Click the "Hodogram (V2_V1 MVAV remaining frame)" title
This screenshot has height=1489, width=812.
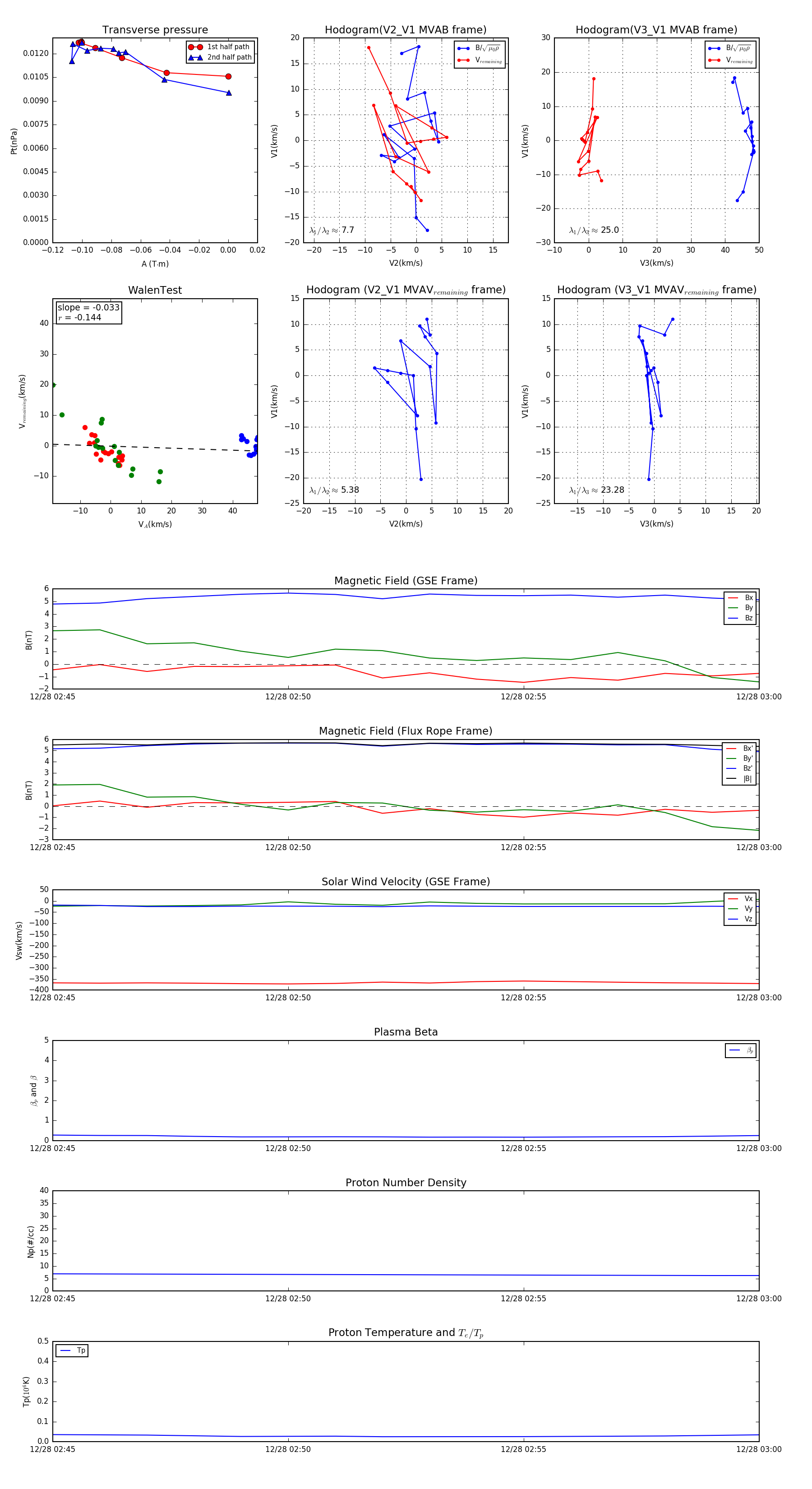click(x=406, y=290)
